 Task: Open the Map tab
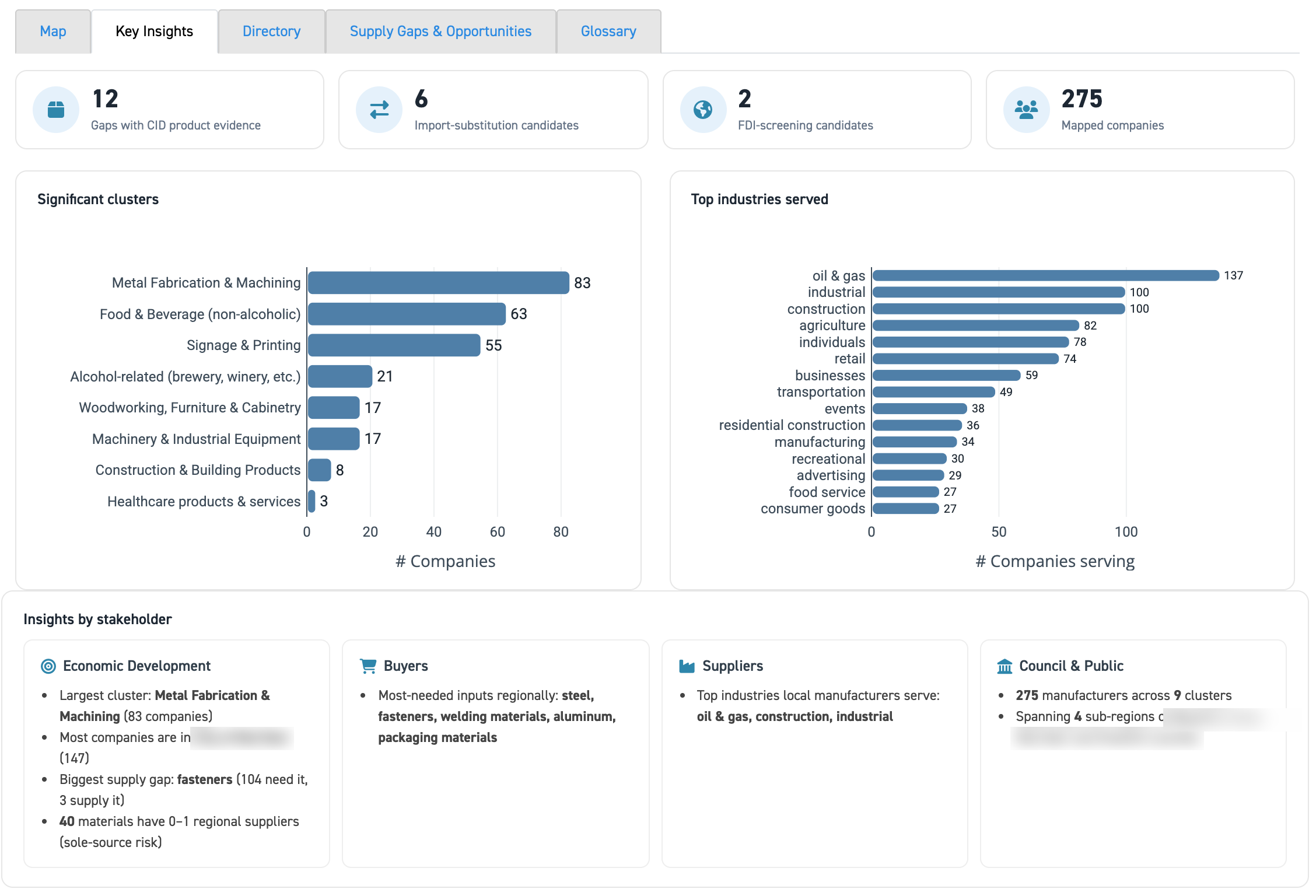click(53, 32)
